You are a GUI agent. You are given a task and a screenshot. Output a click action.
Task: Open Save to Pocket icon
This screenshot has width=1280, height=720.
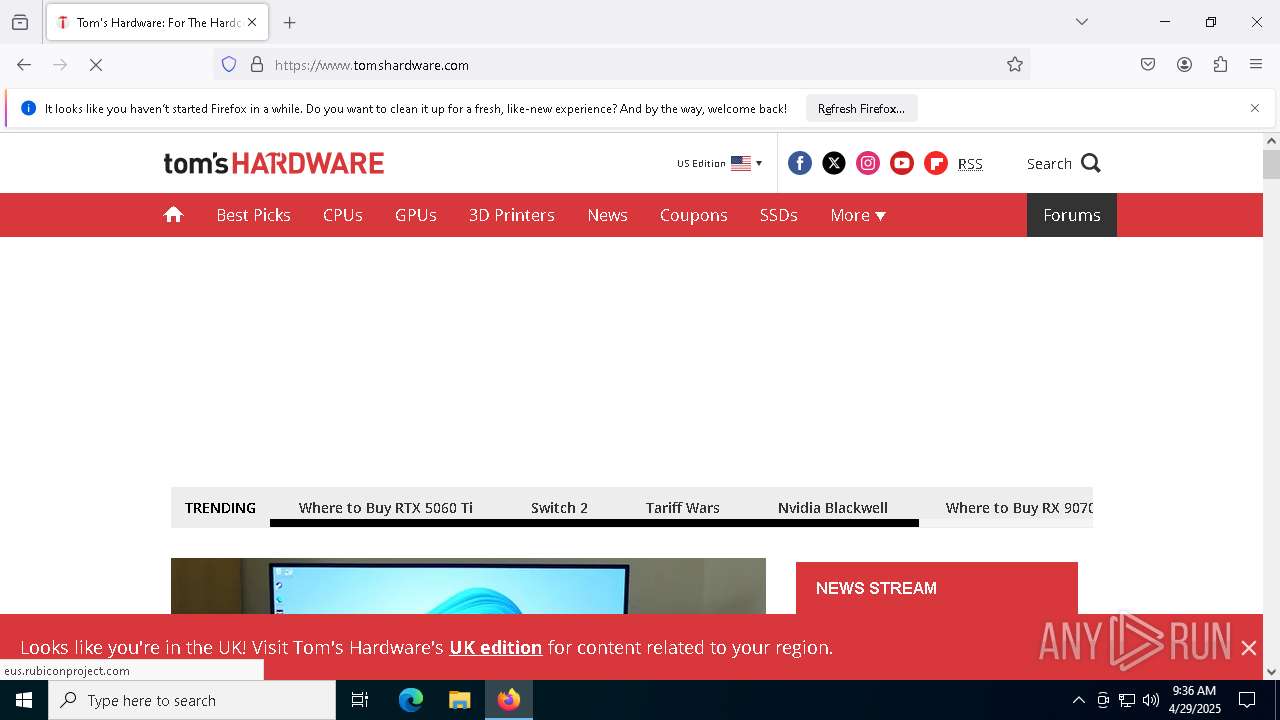1148,65
